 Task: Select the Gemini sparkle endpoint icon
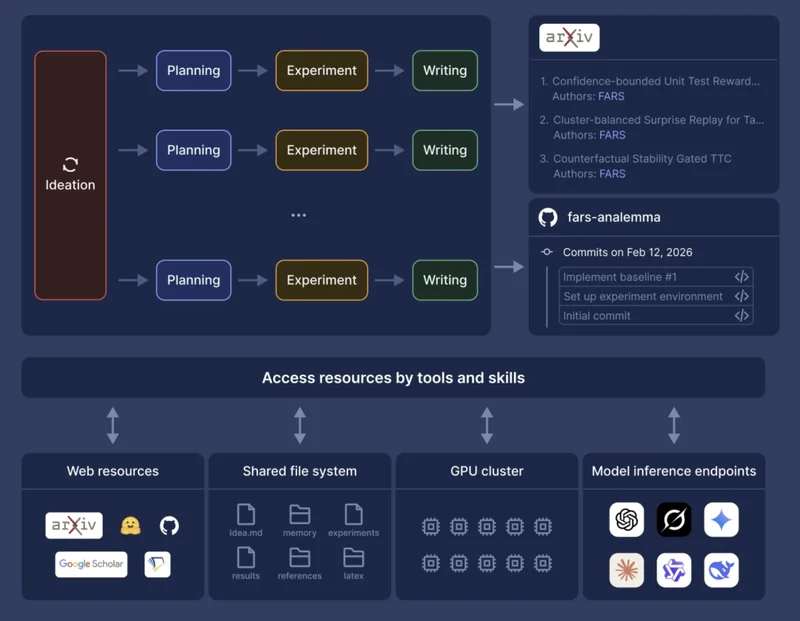721,520
